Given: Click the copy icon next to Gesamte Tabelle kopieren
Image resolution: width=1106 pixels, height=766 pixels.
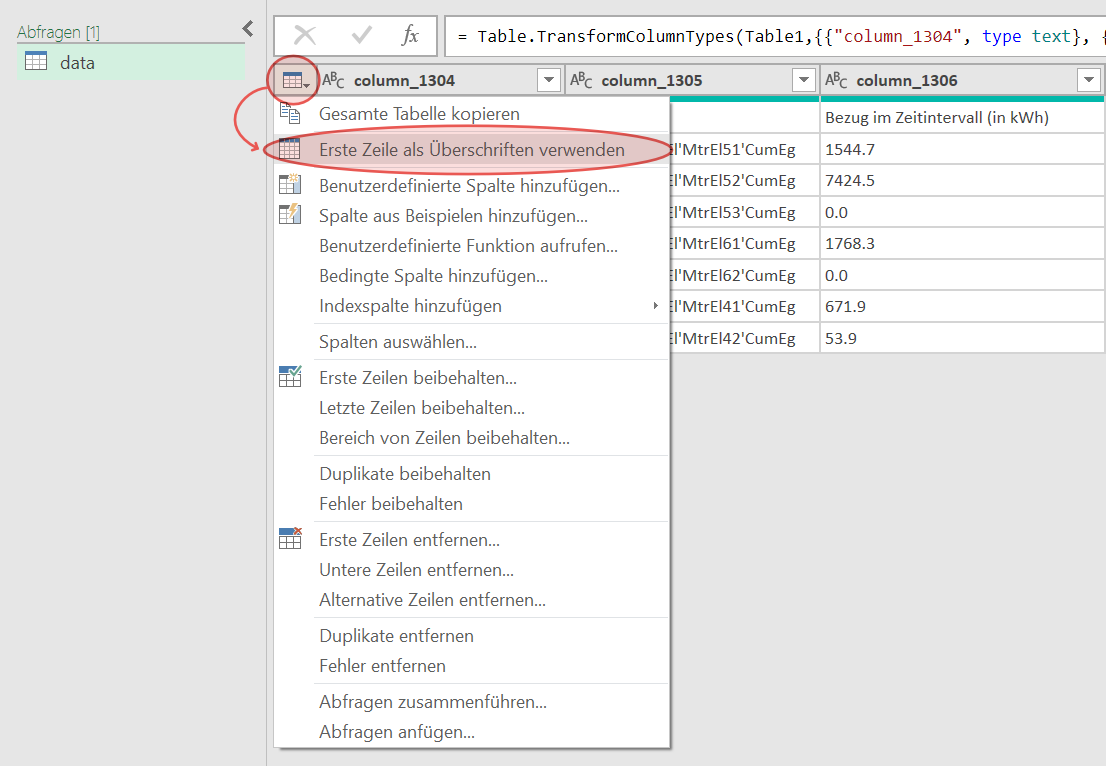Looking at the screenshot, I should pos(290,113).
